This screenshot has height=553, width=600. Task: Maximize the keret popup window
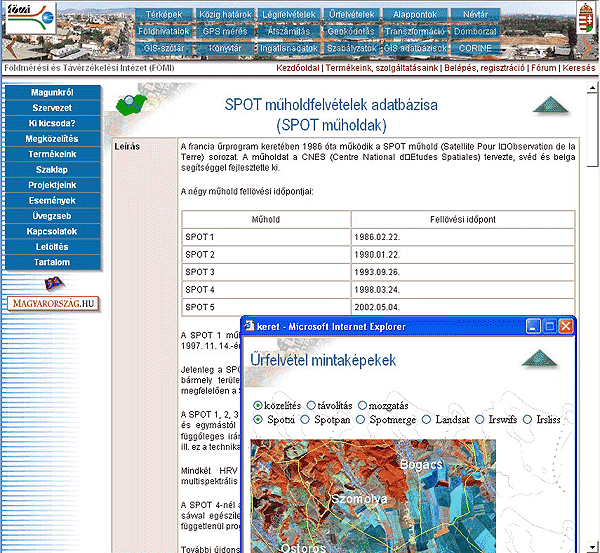click(549, 326)
